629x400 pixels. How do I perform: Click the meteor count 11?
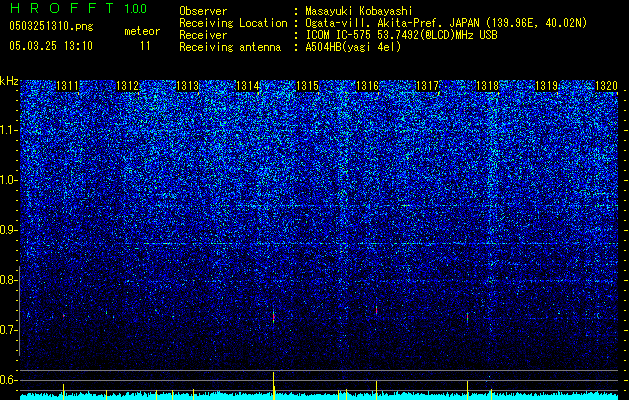(145, 46)
